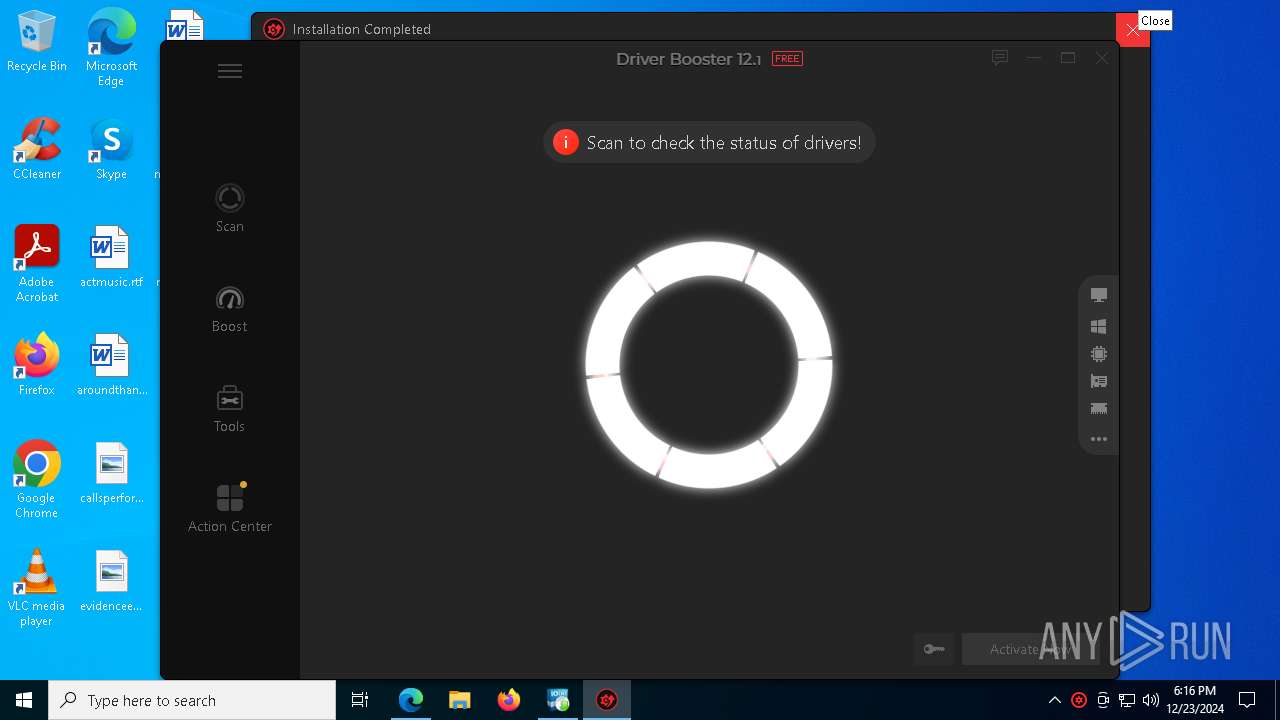Open File Explorer from taskbar
This screenshot has width=1280, height=720.
click(x=460, y=700)
